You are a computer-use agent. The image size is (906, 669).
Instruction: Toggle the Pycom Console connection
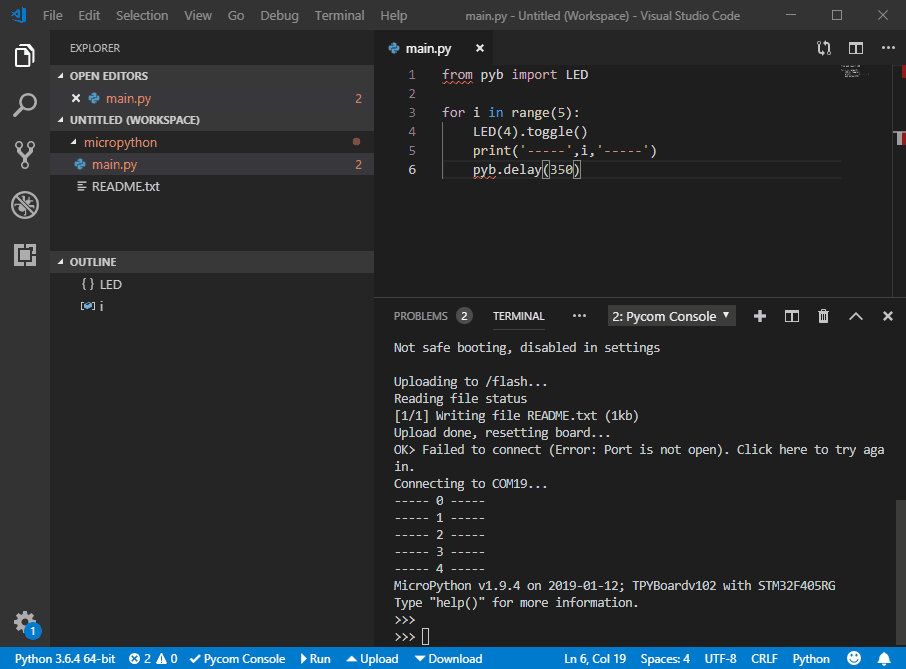coord(237,659)
